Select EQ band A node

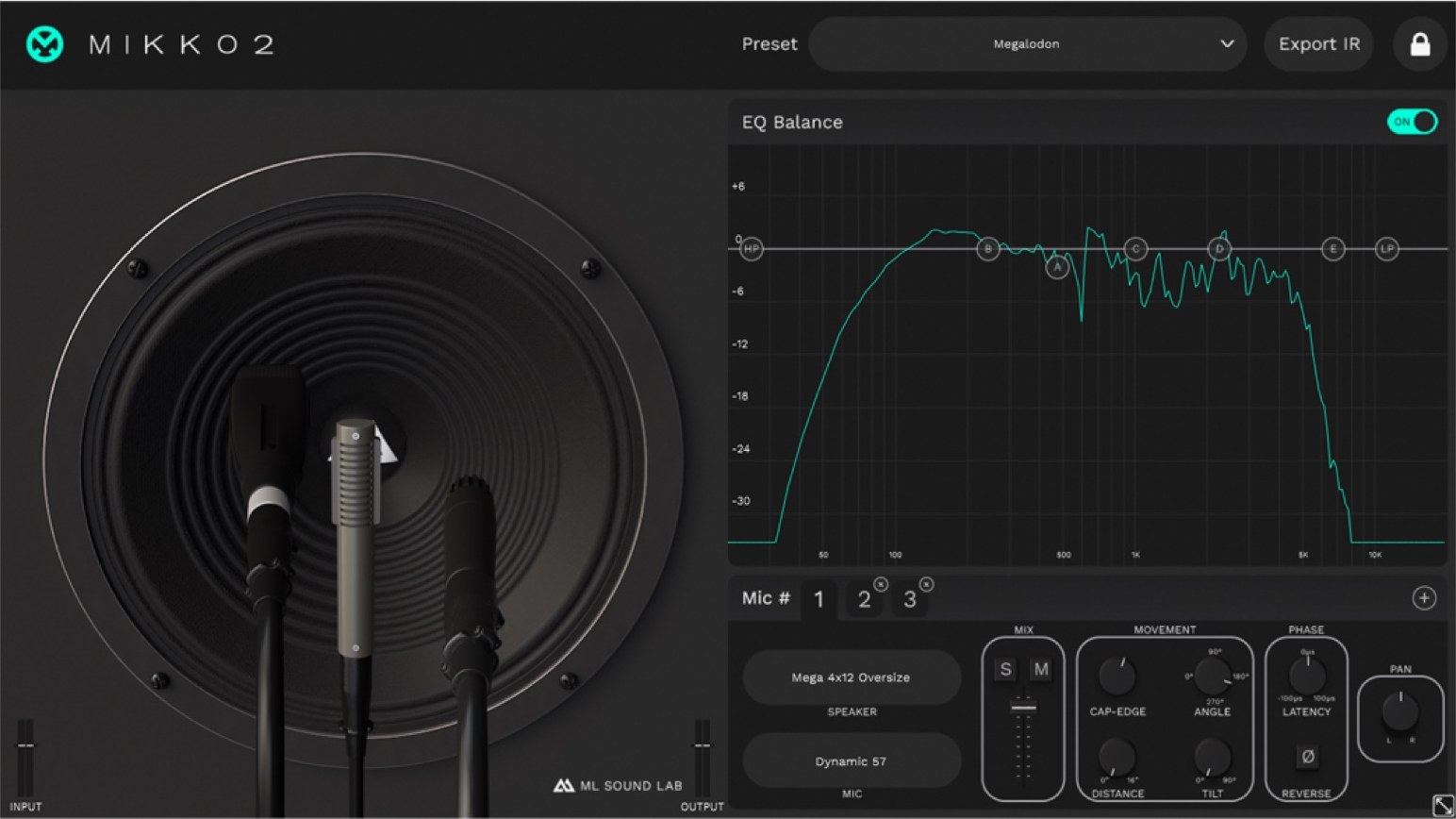(1057, 267)
